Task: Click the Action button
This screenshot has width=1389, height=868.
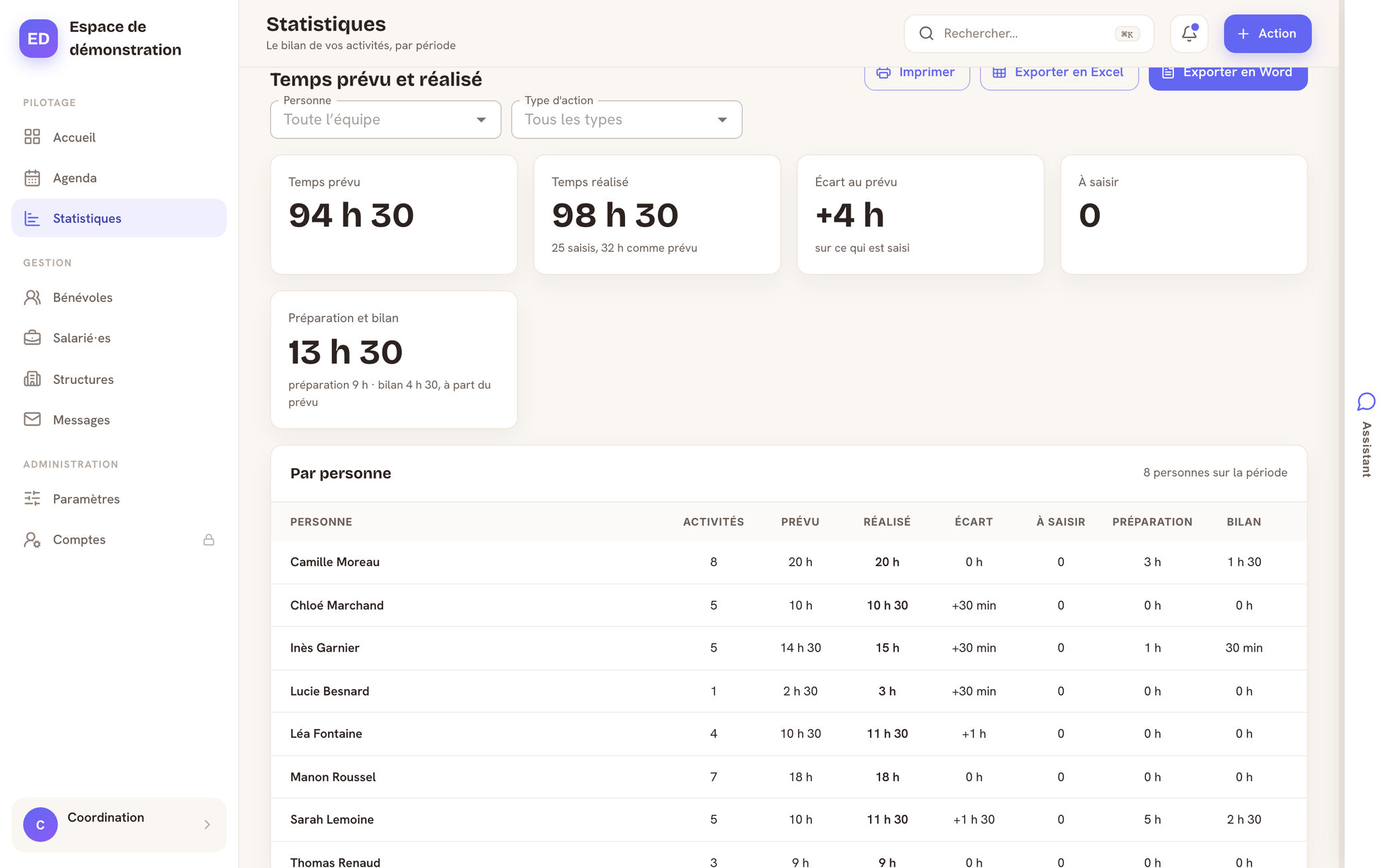Action: pos(1267,33)
